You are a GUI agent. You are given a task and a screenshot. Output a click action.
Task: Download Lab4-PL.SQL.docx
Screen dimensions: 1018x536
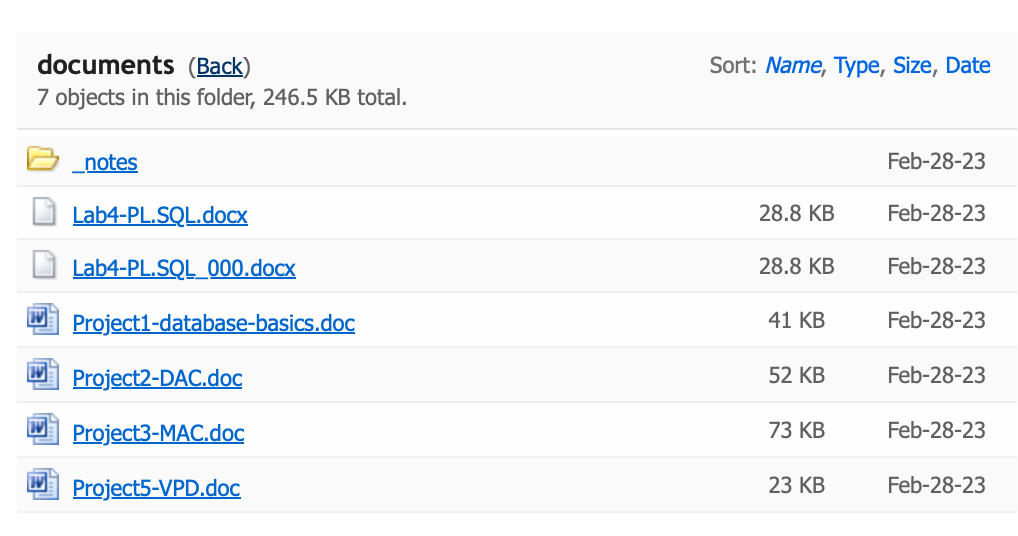[160, 215]
